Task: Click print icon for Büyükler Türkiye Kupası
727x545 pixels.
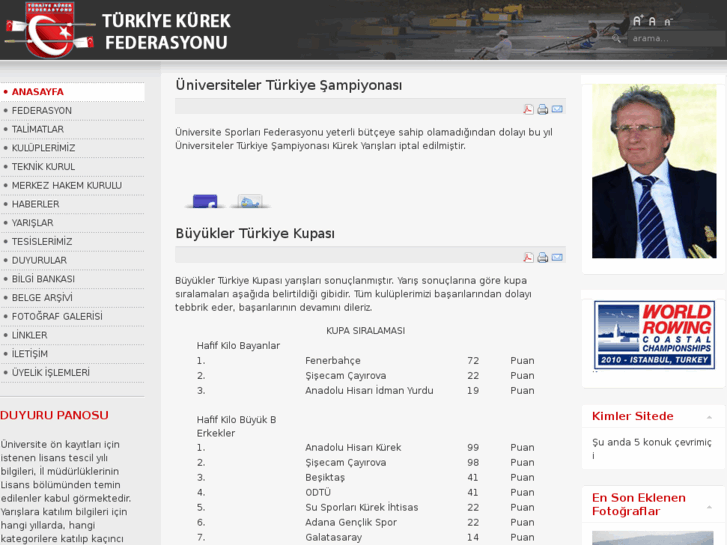Action: tap(542, 257)
